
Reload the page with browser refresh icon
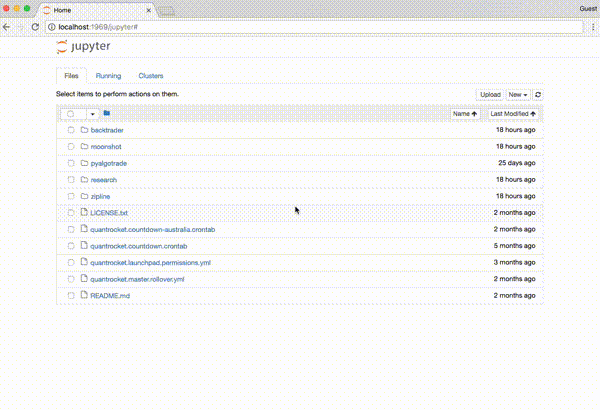click(35, 27)
